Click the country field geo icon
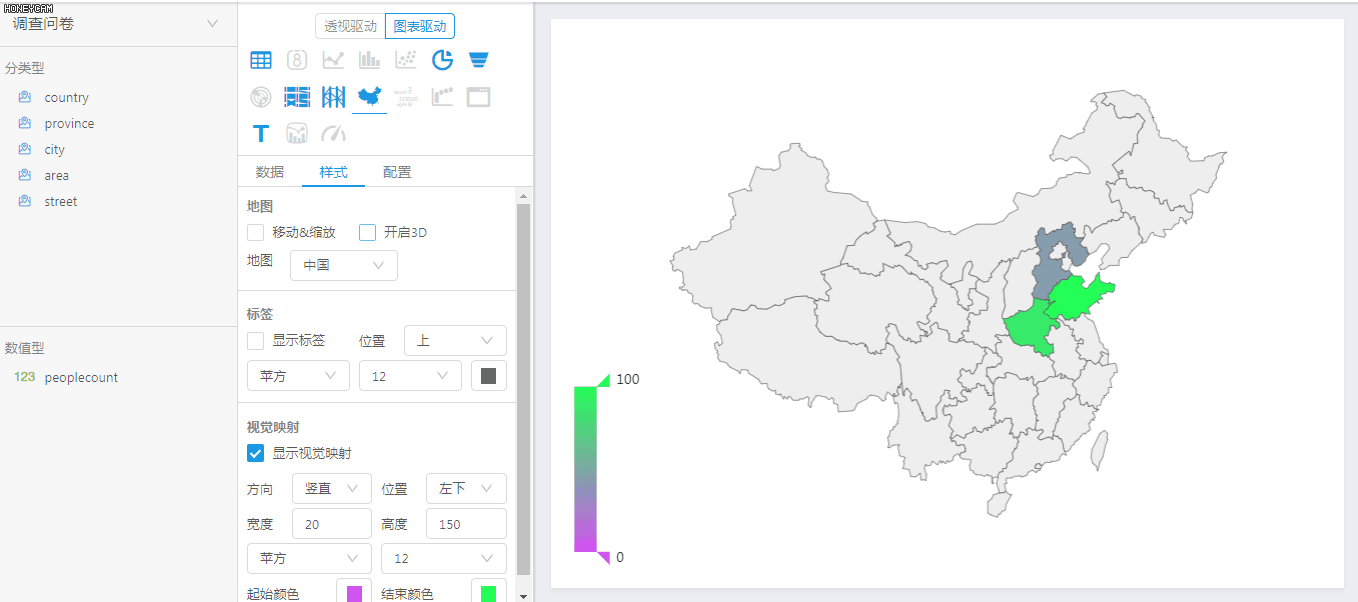 25,97
